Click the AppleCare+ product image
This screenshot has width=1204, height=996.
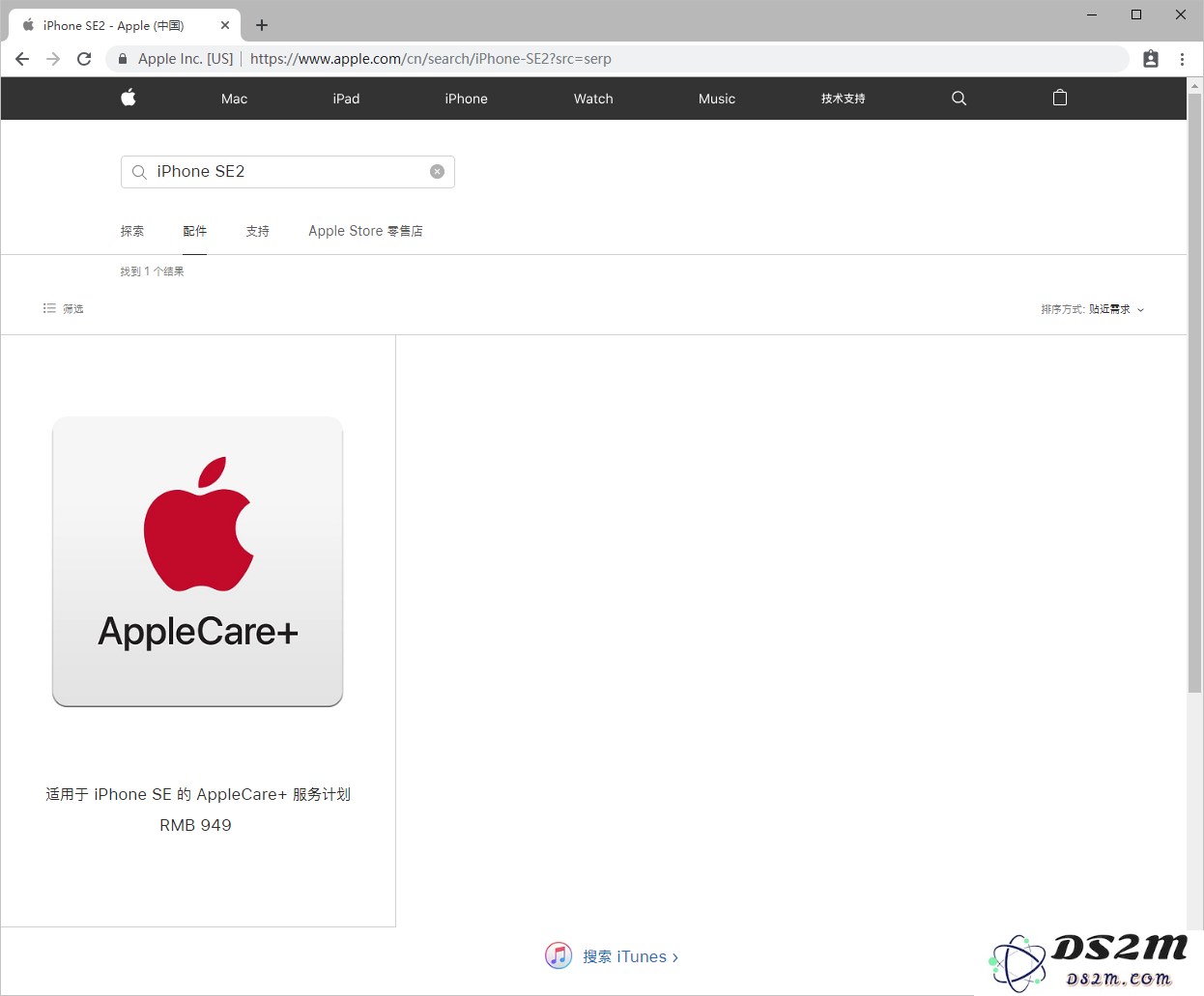pos(197,561)
